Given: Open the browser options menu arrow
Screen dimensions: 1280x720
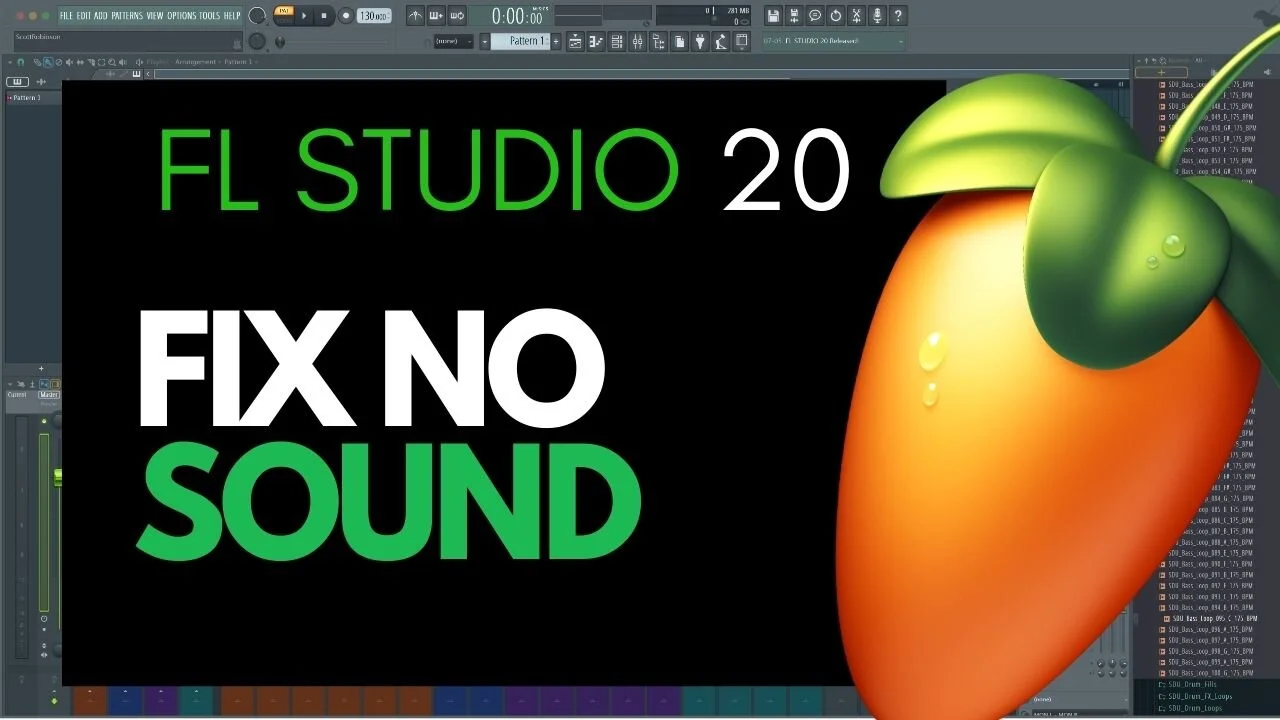Looking at the screenshot, I should [x=1139, y=61].
